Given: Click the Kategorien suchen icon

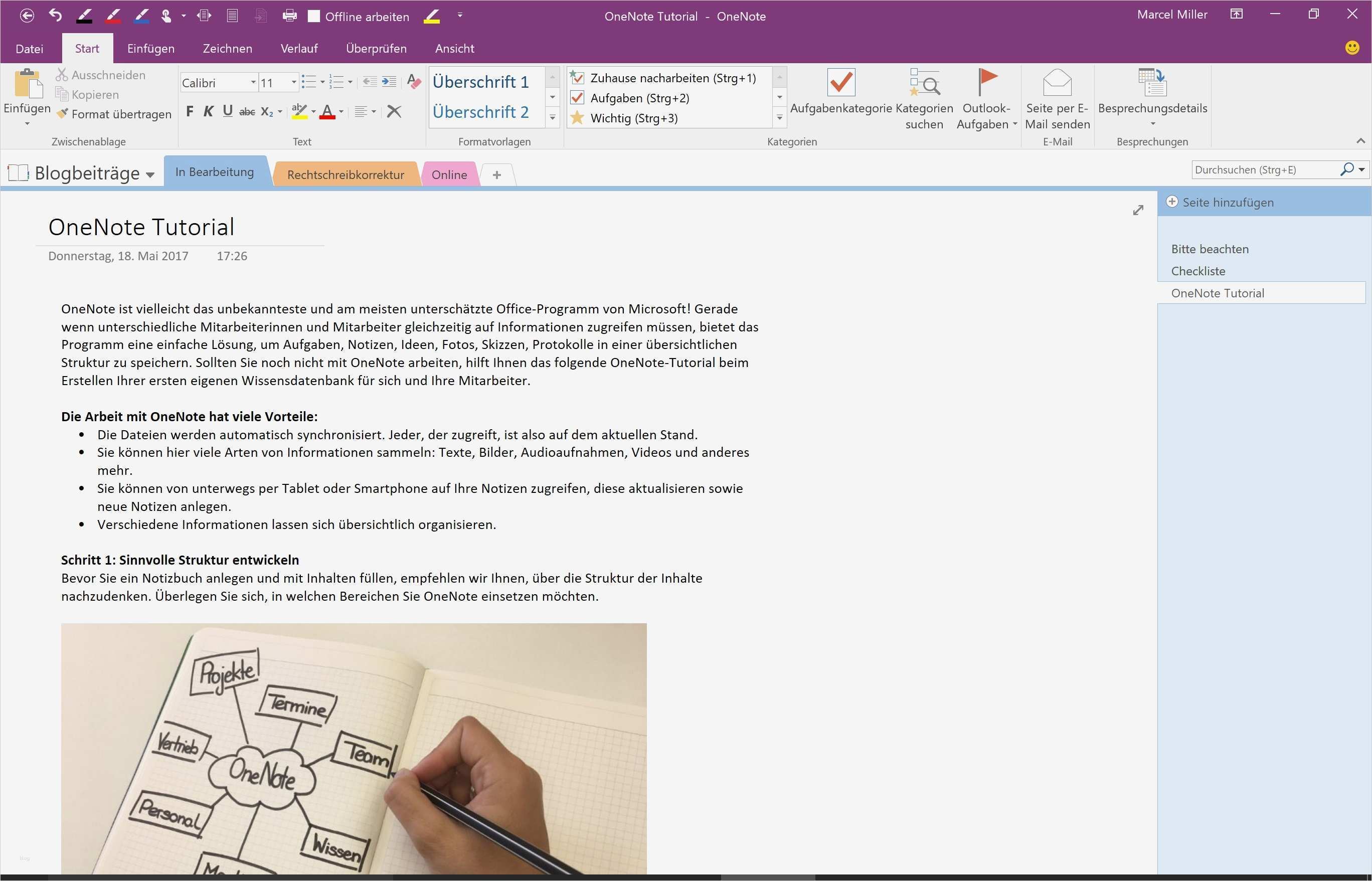Looking at the screenshot, I should click(x=924, y=83).
